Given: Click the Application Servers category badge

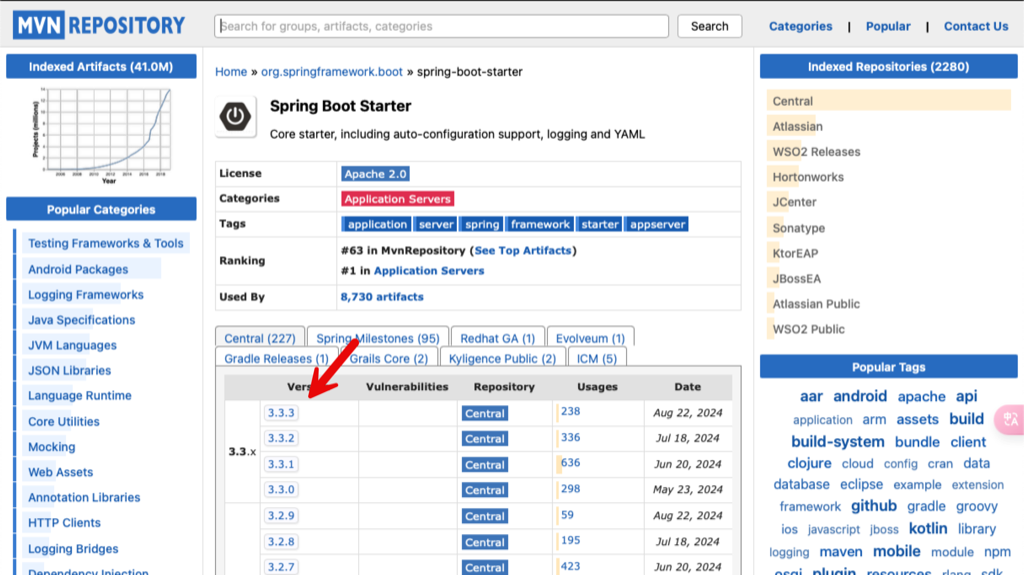Looking at the screenshot, I should (x=397, y=199).
